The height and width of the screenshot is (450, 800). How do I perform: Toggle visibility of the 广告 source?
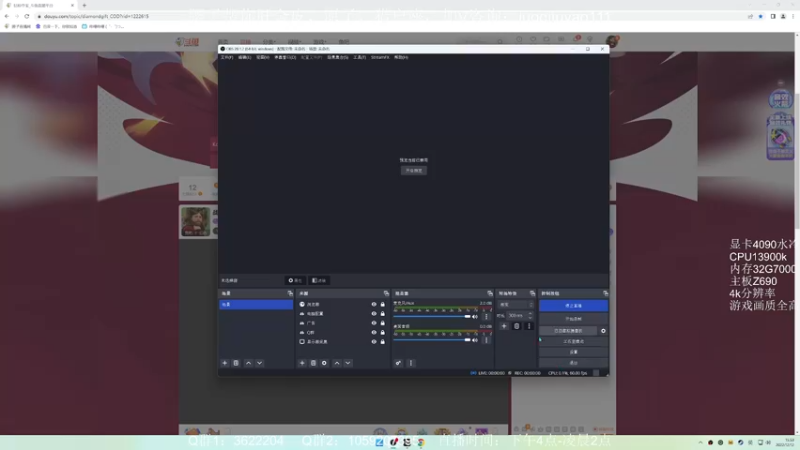point(374,323)
